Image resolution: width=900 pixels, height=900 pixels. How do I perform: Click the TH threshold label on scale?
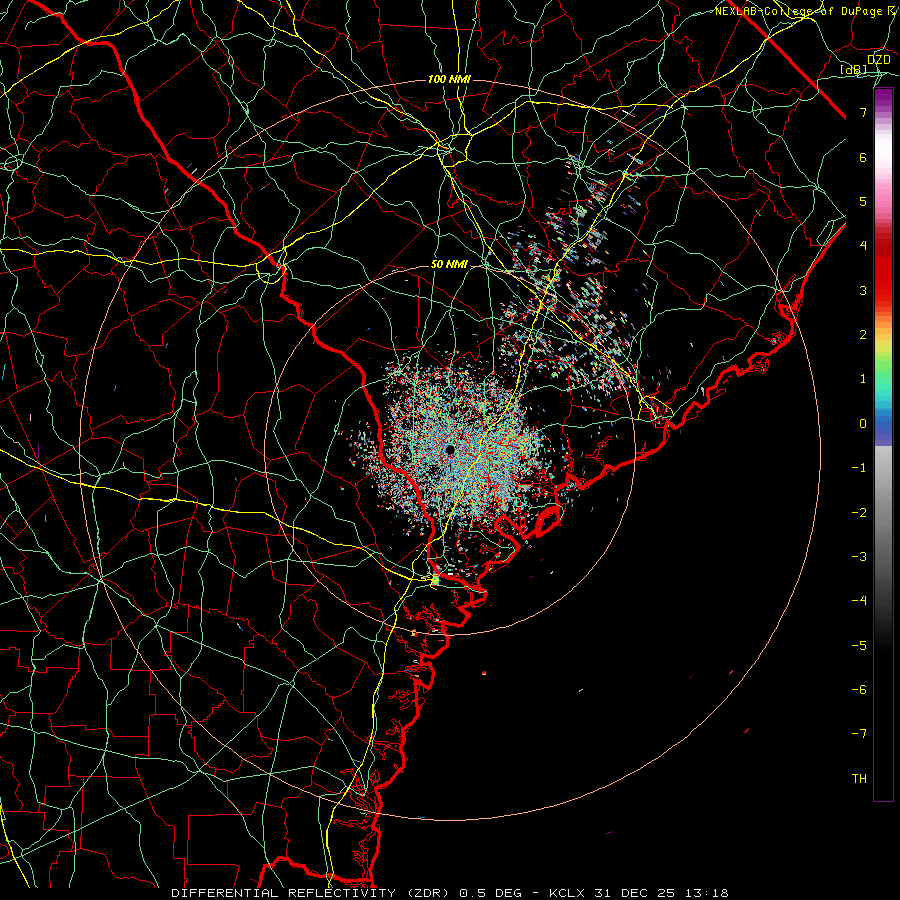point(859,779)
